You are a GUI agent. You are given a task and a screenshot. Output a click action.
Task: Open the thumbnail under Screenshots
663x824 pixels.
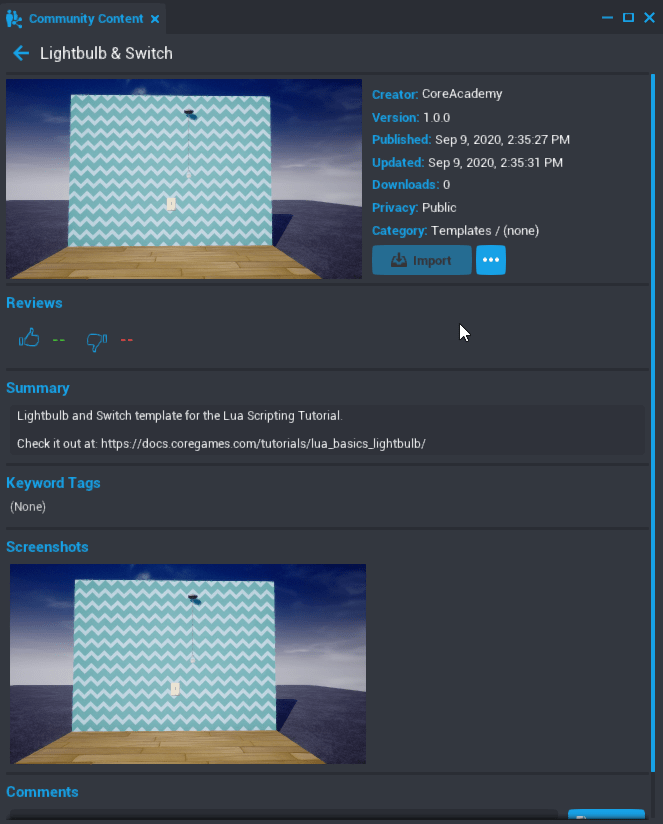pos(188,664)
